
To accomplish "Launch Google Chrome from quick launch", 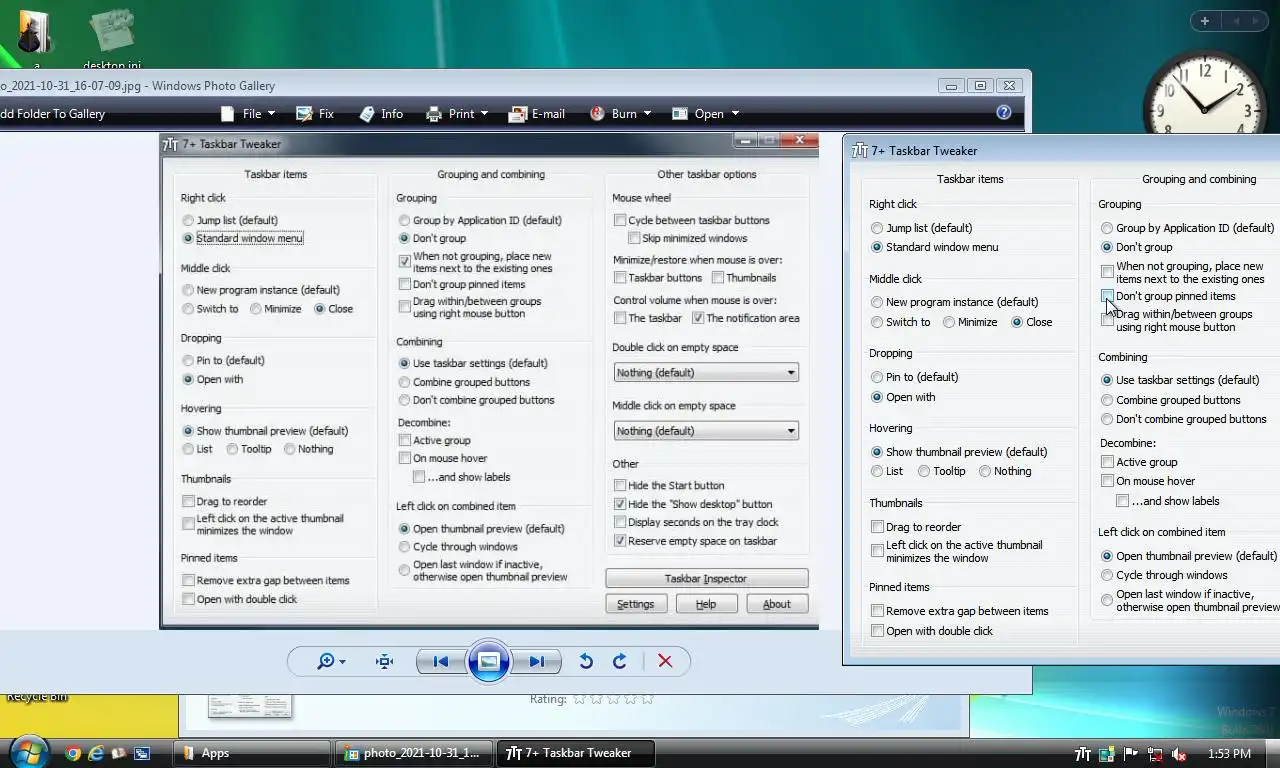I will click(73, 753).
